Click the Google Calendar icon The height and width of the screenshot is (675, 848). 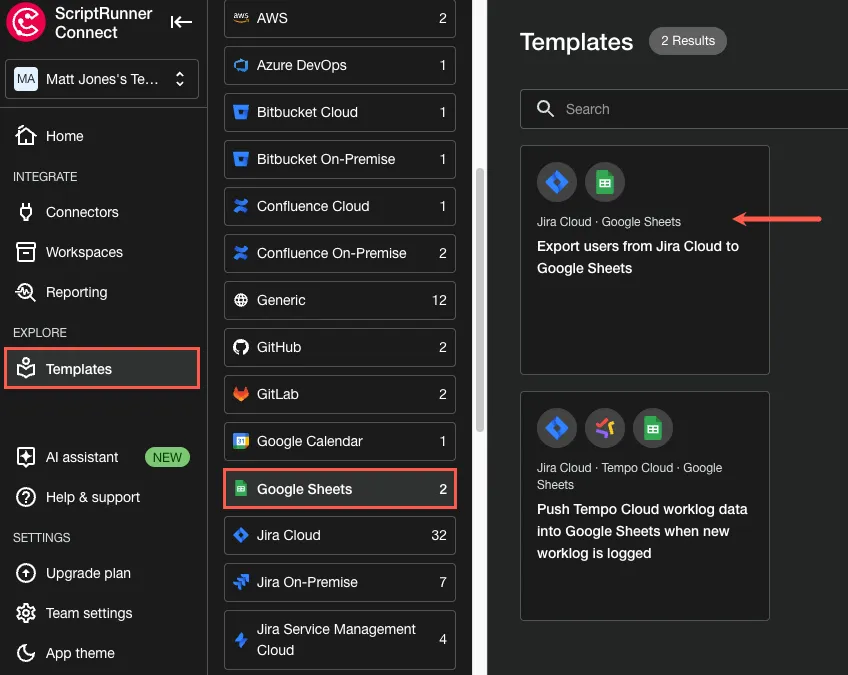coord(241,441)
